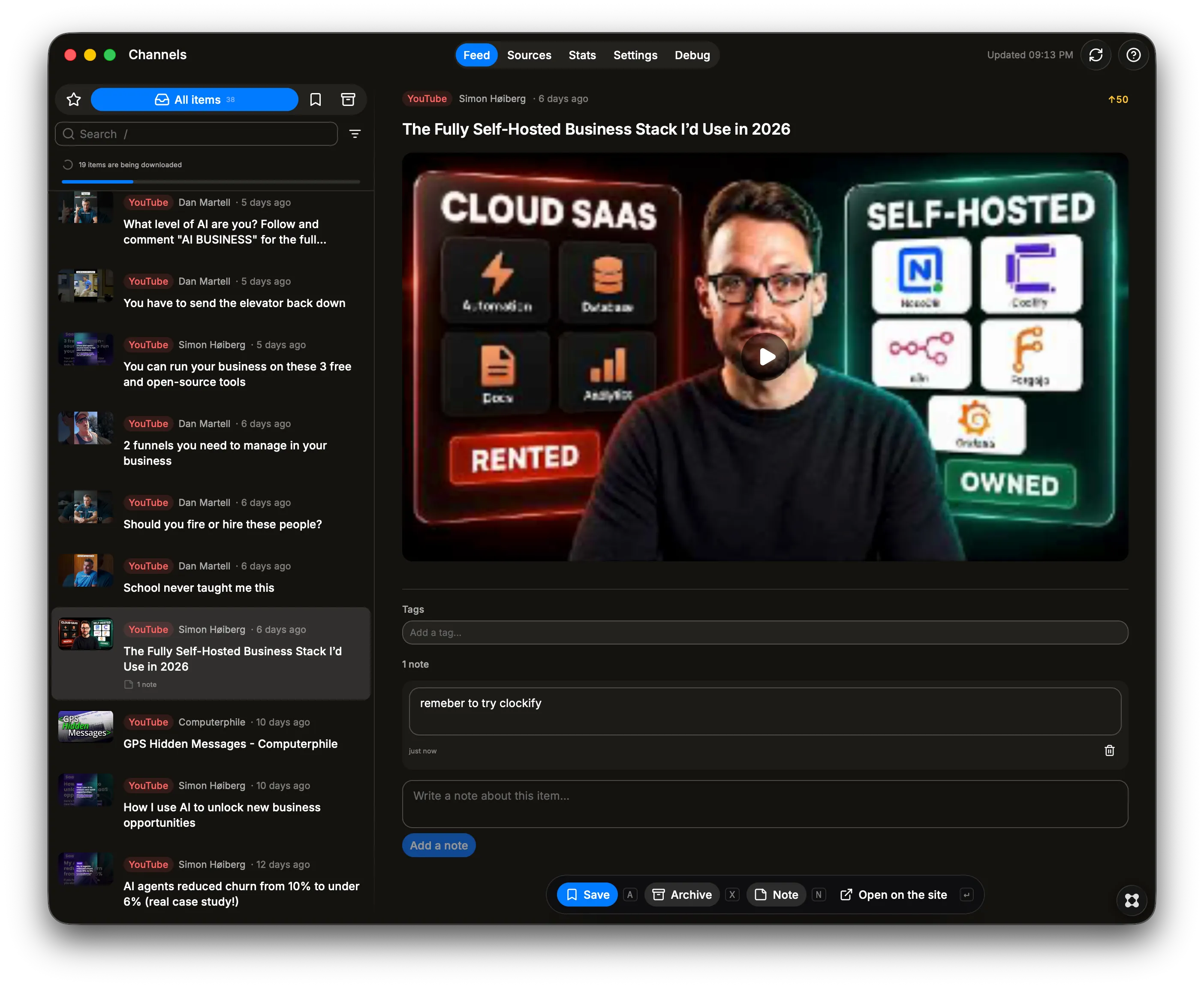Click the '19 items are being downloaded' status
Screen dimensions: 1204x988
click(x=130, y=165)
